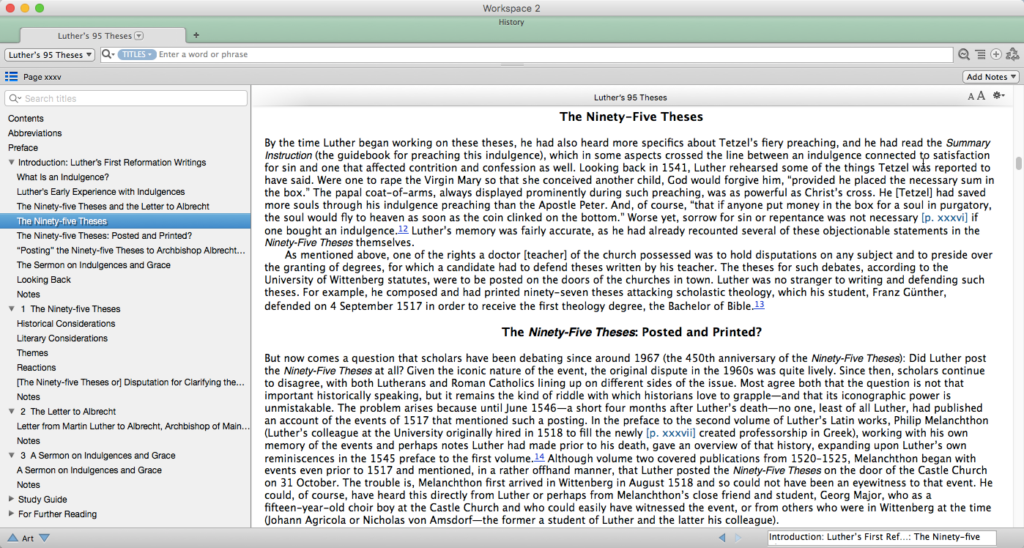Select The Ninety-five Theses: Posted and Printed?

(x=104, y=236)
